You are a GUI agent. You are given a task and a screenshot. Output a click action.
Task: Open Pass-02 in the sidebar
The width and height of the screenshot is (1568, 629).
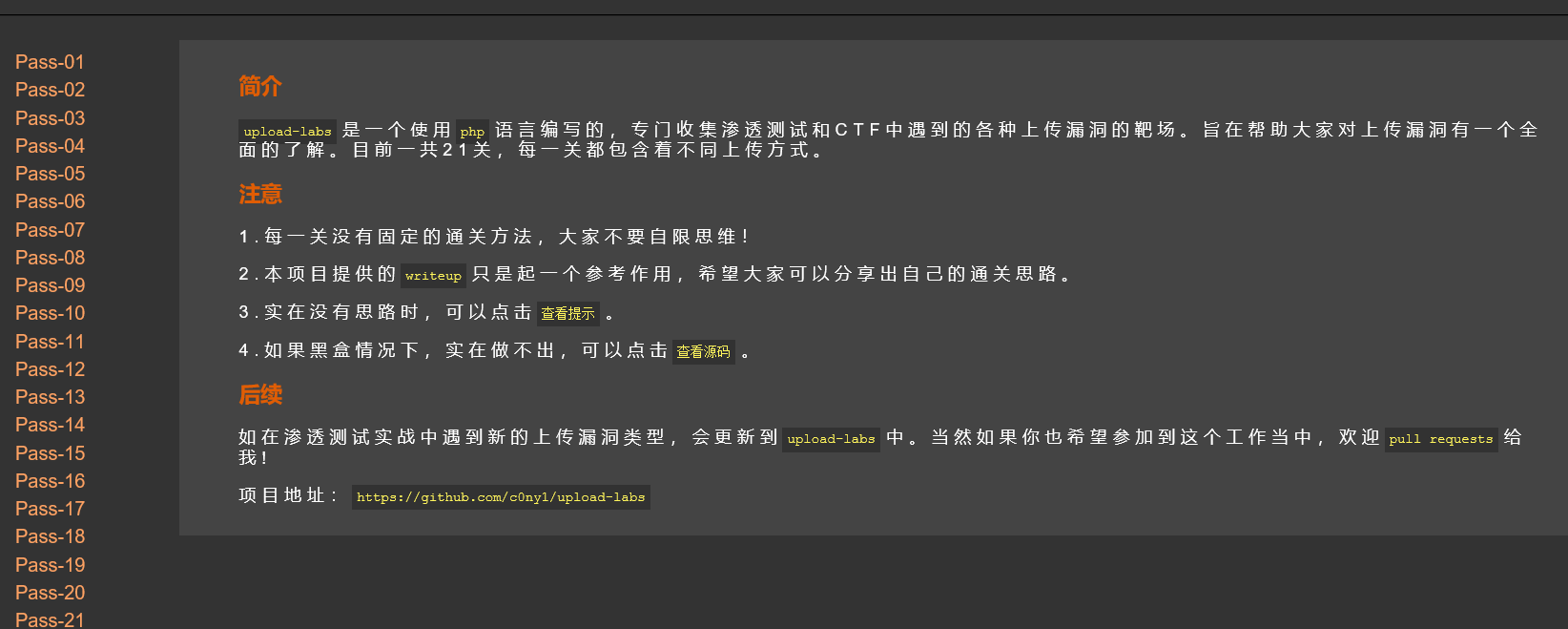click(x=50, y=90)
